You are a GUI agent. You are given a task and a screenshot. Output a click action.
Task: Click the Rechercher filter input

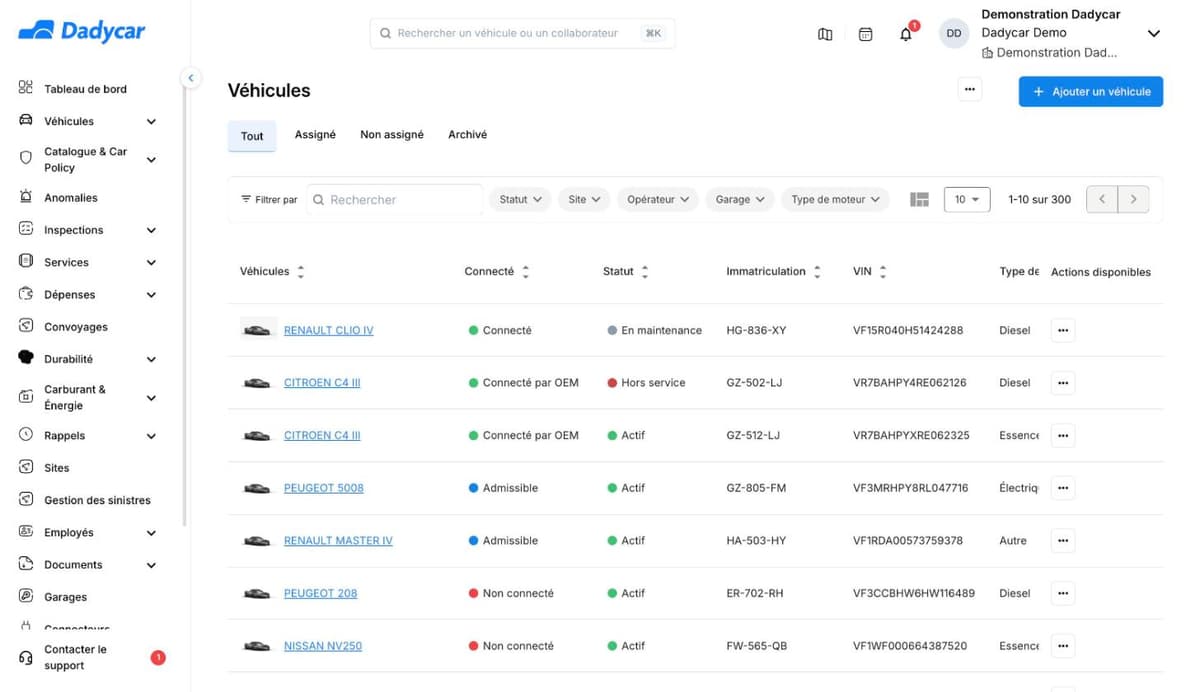pyautogui.click(x=394, y=200)
